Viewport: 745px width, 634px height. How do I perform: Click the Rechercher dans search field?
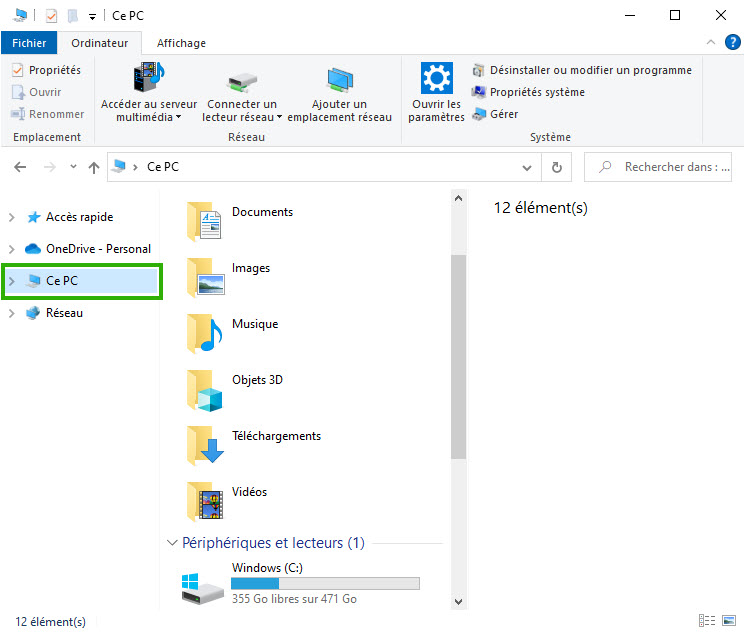[x=658, y=167]
